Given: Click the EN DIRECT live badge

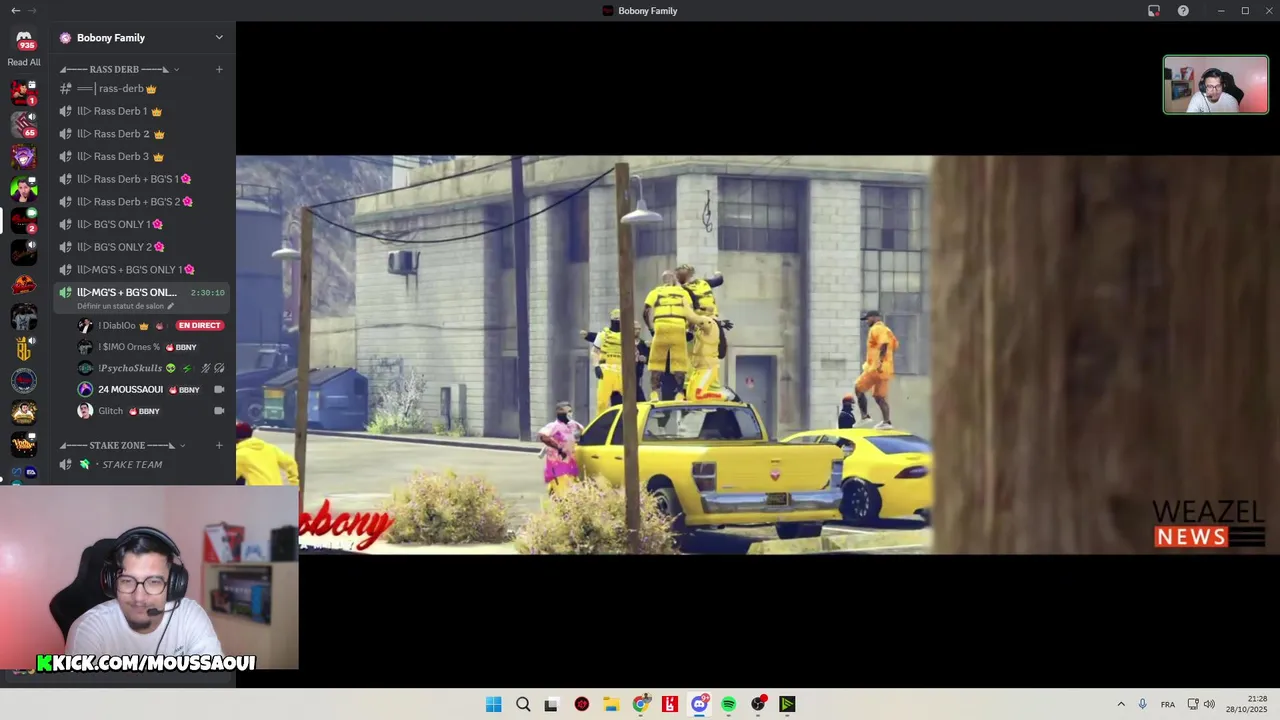Looking at the screenshot, I should click(199, 326).
